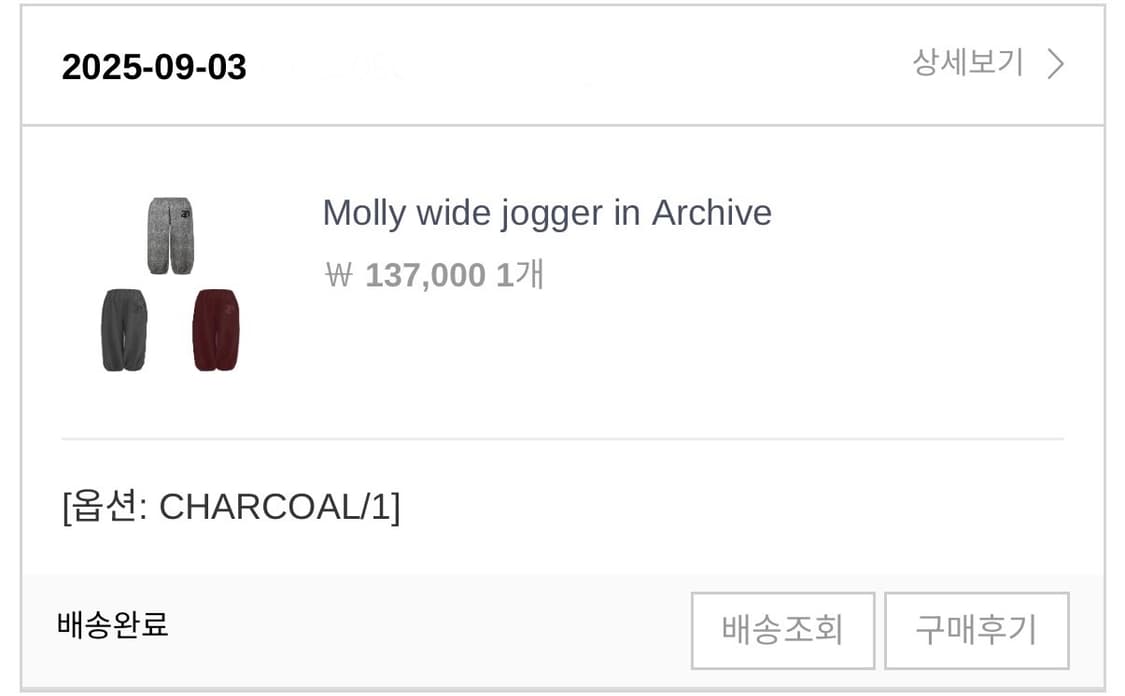Click the closing bracket after CHARCOAL/1
The height and width of the screenshot is (696, 1125).
coord(395,507)
